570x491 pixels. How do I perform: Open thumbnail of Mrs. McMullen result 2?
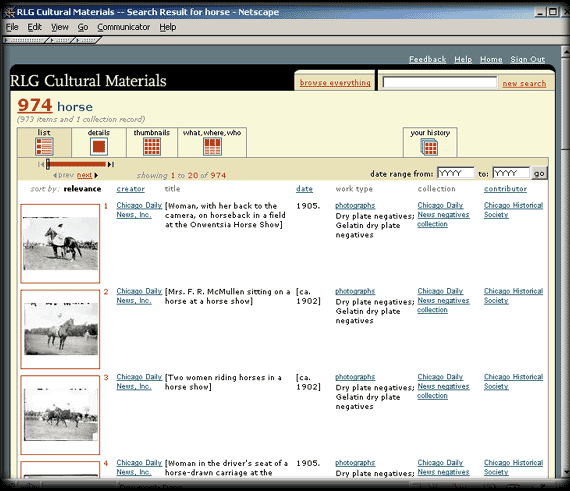[x=60, y=329]
